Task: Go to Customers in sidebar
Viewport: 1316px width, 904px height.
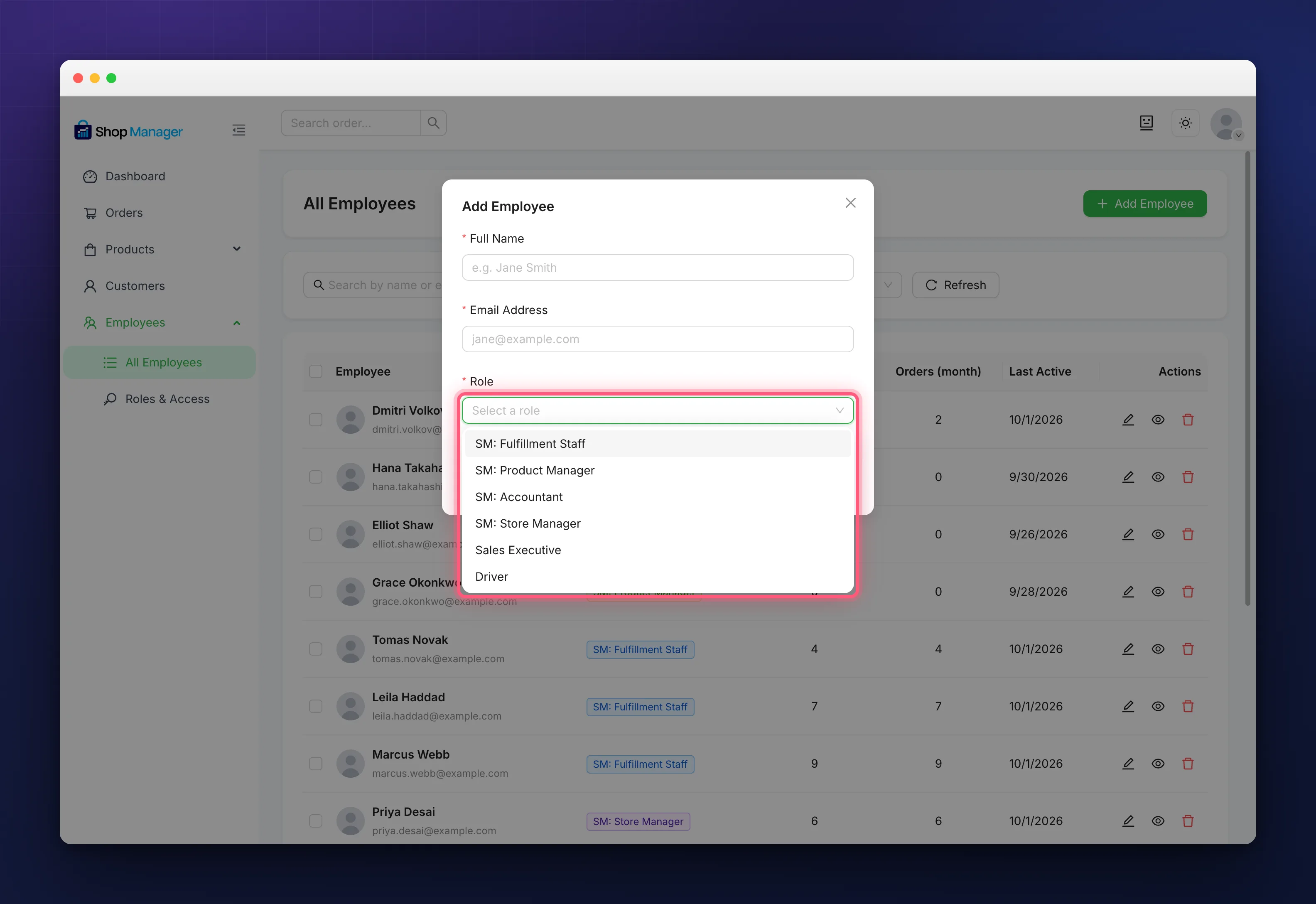Action: pyautogui.click(x=160, y=286)
